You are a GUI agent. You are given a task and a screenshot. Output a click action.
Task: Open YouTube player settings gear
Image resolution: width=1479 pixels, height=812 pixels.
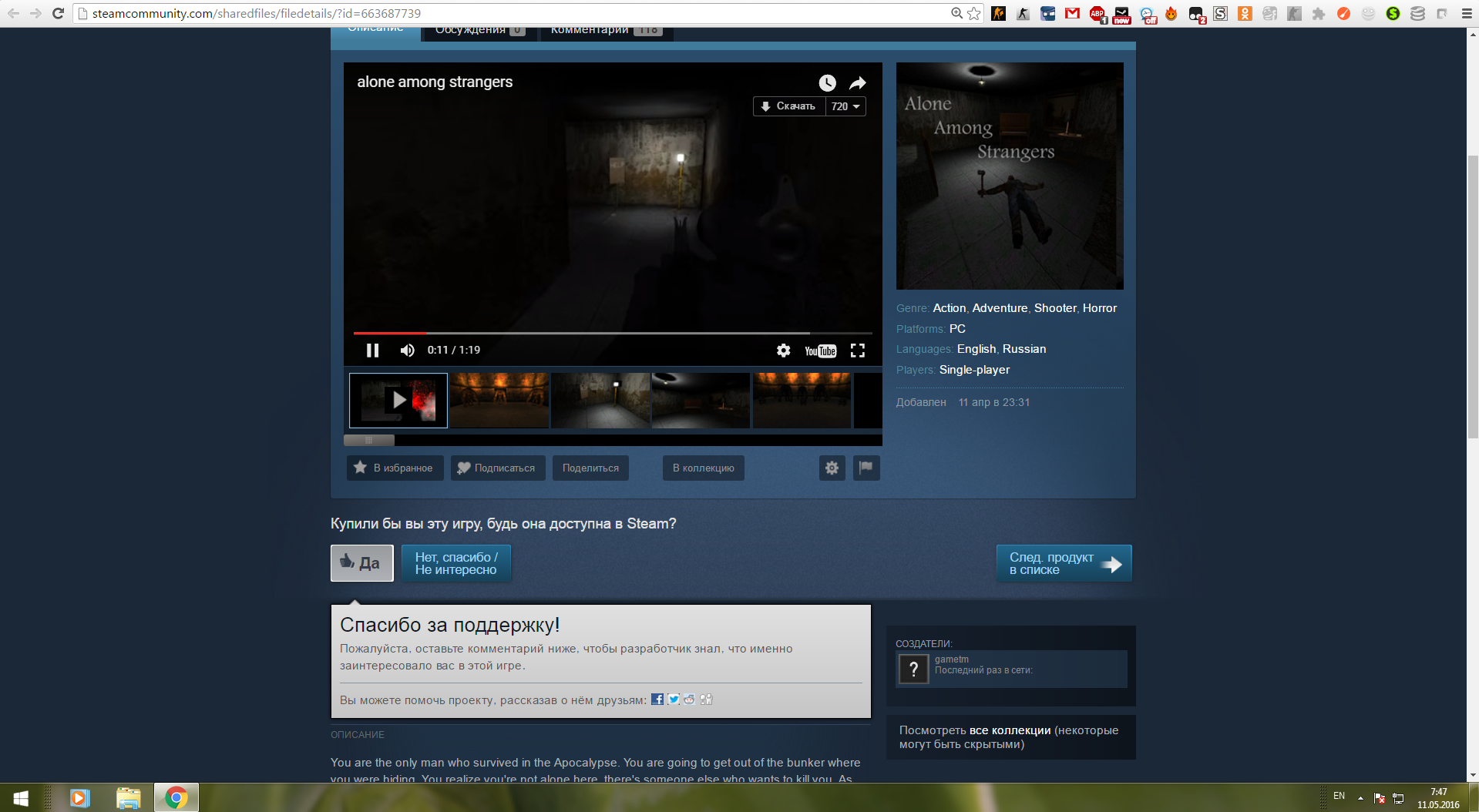(x=784, y=351)
